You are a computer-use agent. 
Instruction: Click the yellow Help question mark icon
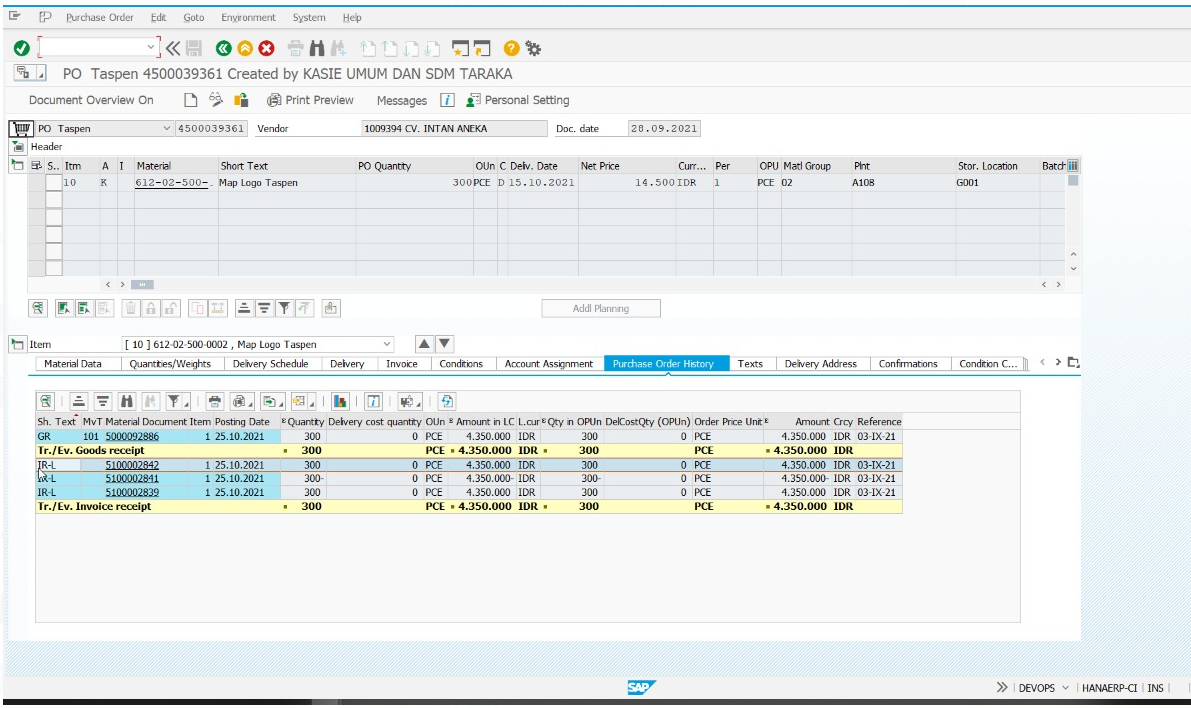click(511, 49)
